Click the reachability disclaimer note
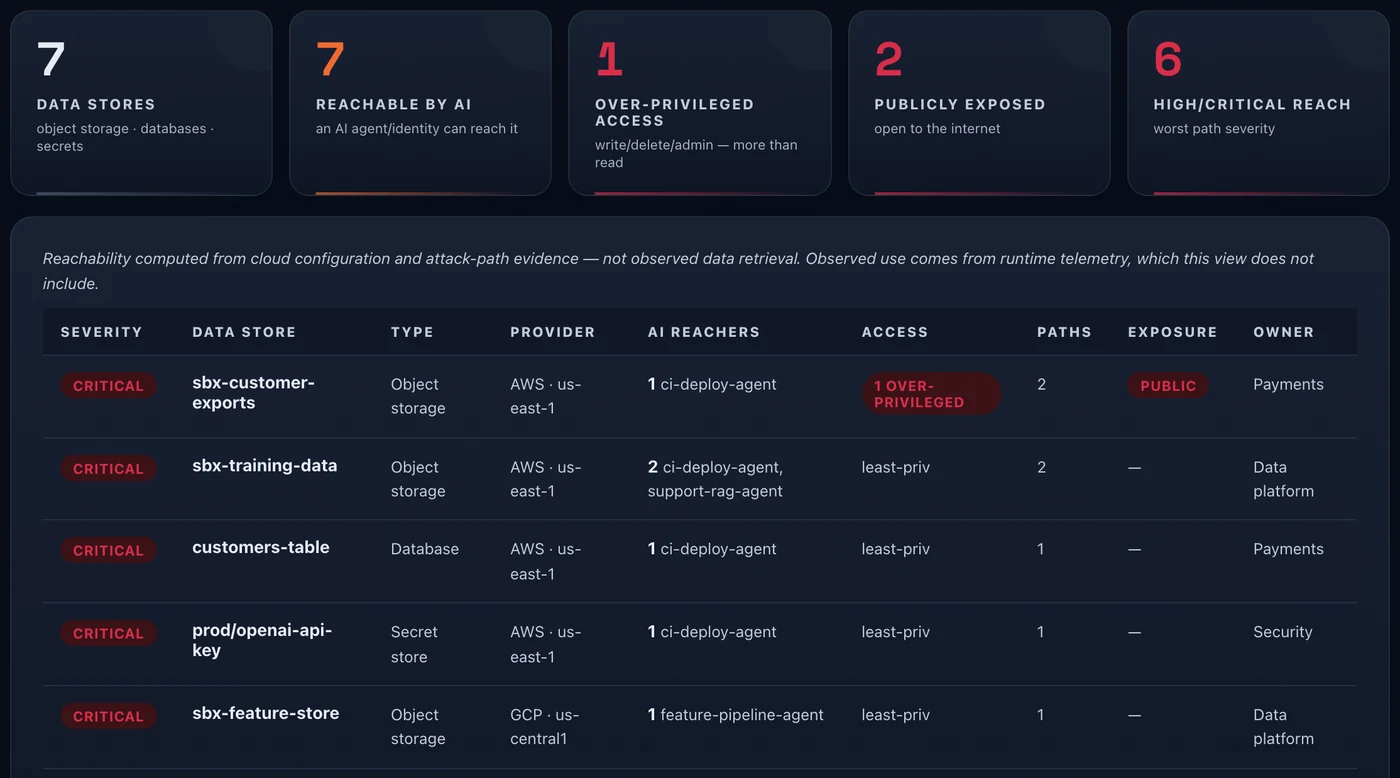 pyautogui.click(x=678, y=271)
